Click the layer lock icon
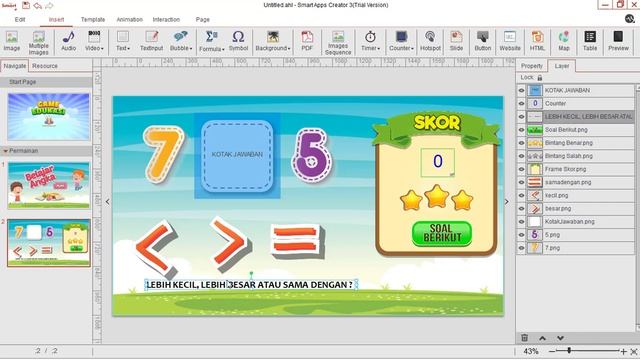The height and width of the screenshot is (360, 640). tap(540, 78)
